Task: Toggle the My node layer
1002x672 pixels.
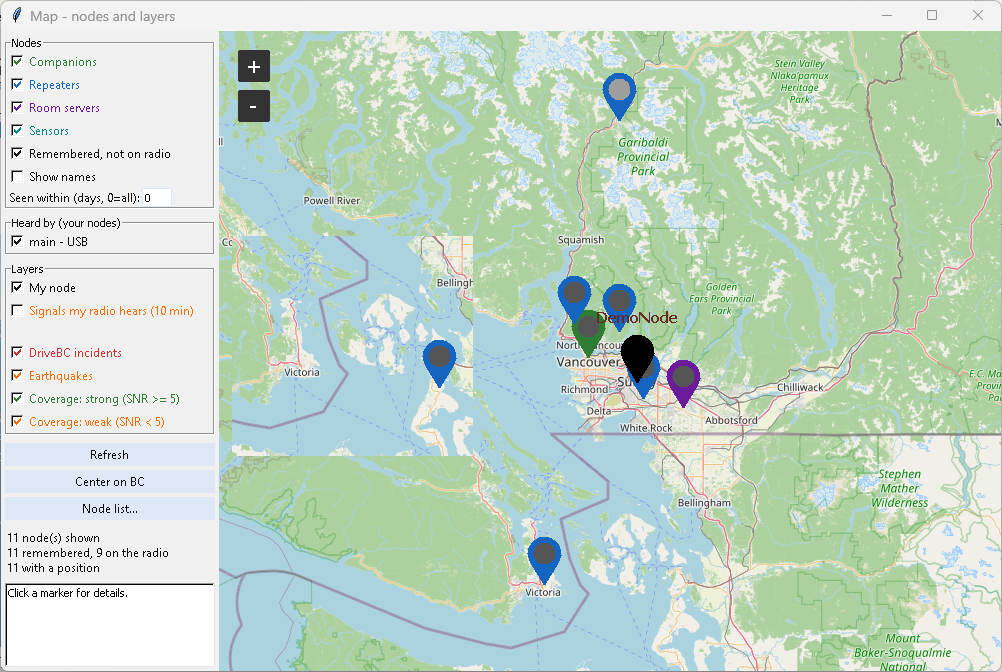Action: pos(17,287)
